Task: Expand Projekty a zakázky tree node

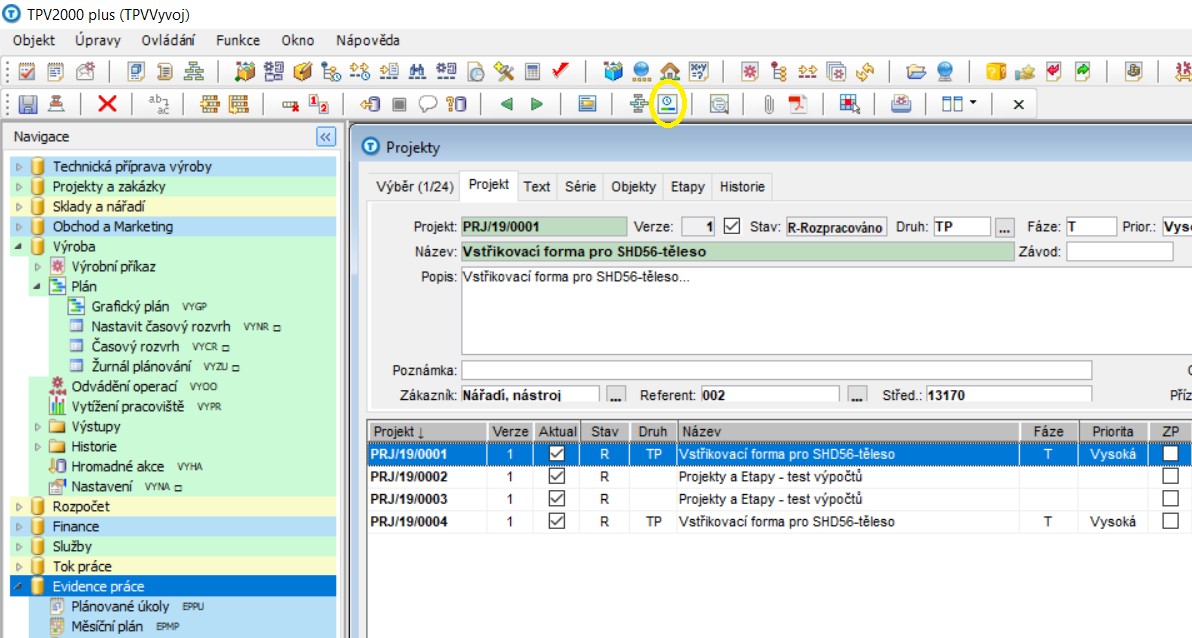Action: click(x=19, y=186)
